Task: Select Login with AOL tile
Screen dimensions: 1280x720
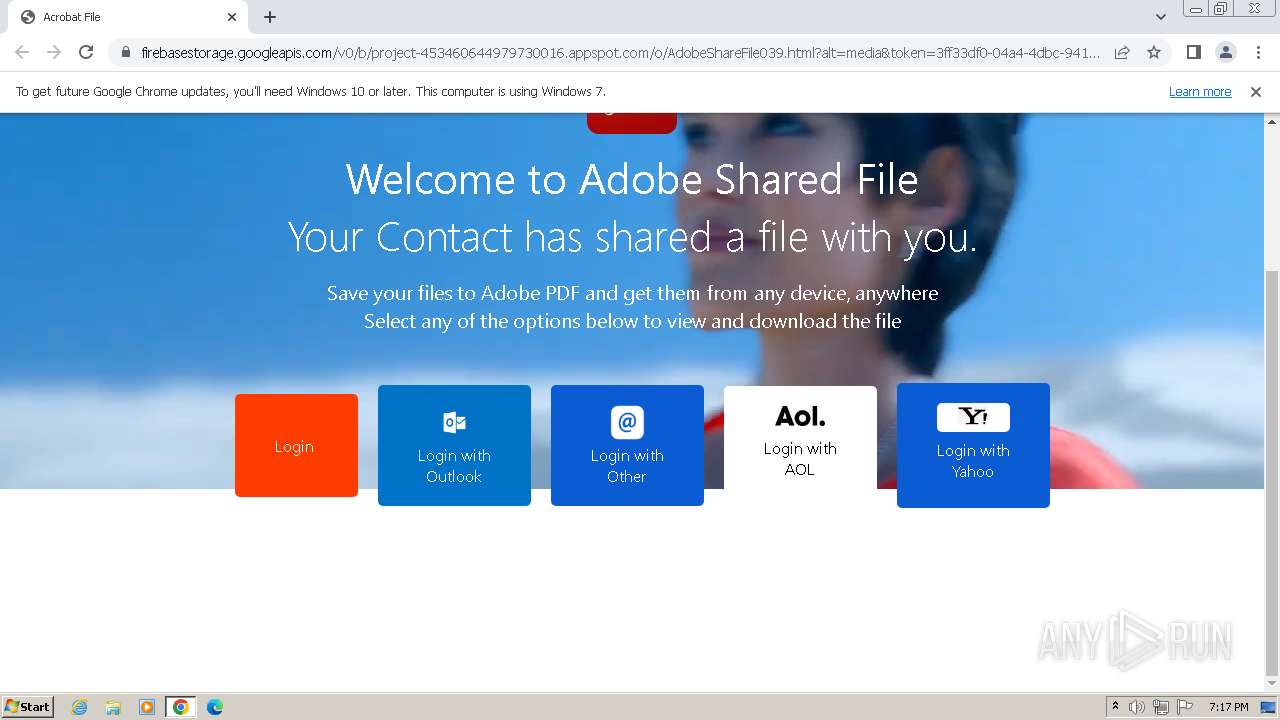Action: point(800,438)
